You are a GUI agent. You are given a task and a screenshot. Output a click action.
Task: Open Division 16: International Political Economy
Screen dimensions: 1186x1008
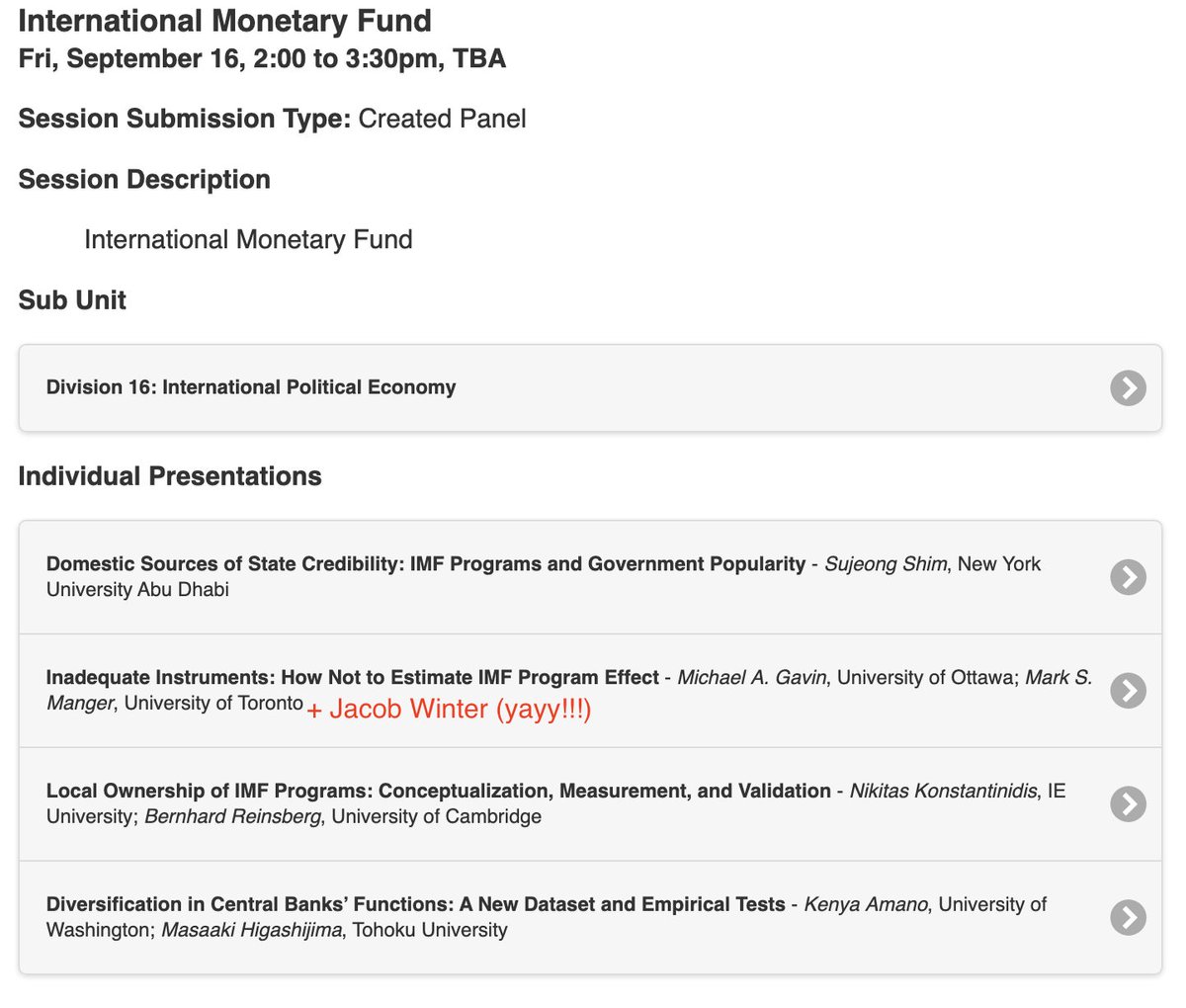[590, 388]
